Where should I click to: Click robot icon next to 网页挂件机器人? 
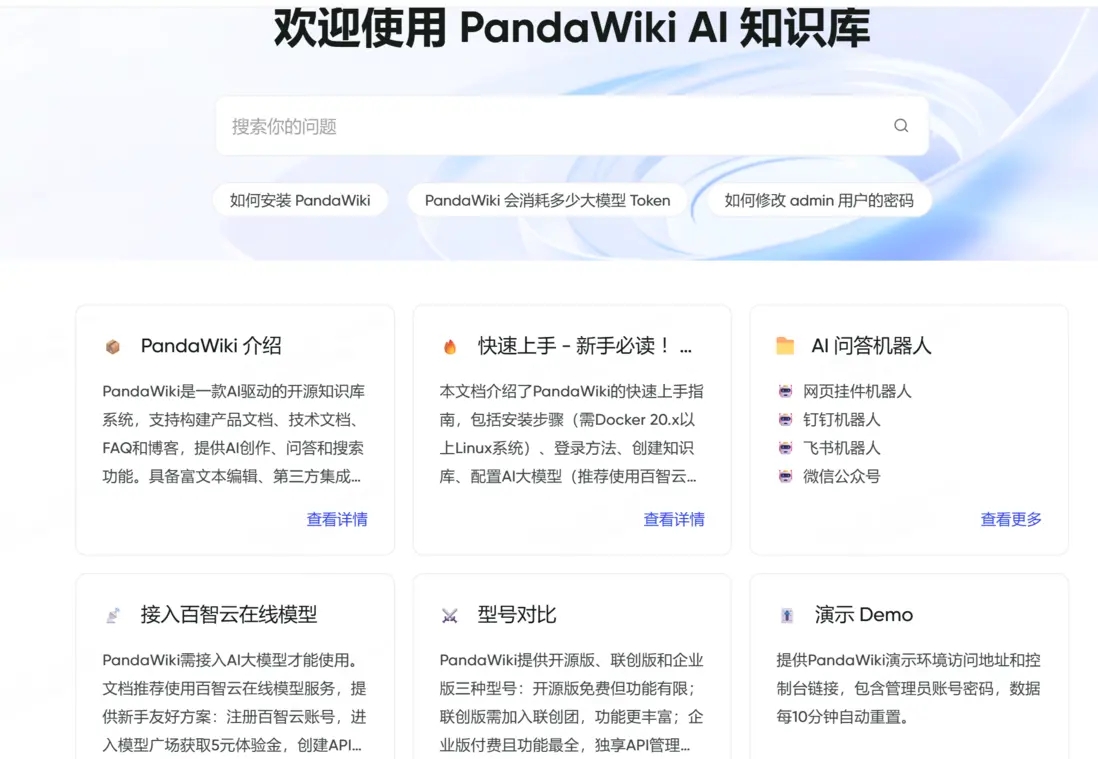(785, 391)
